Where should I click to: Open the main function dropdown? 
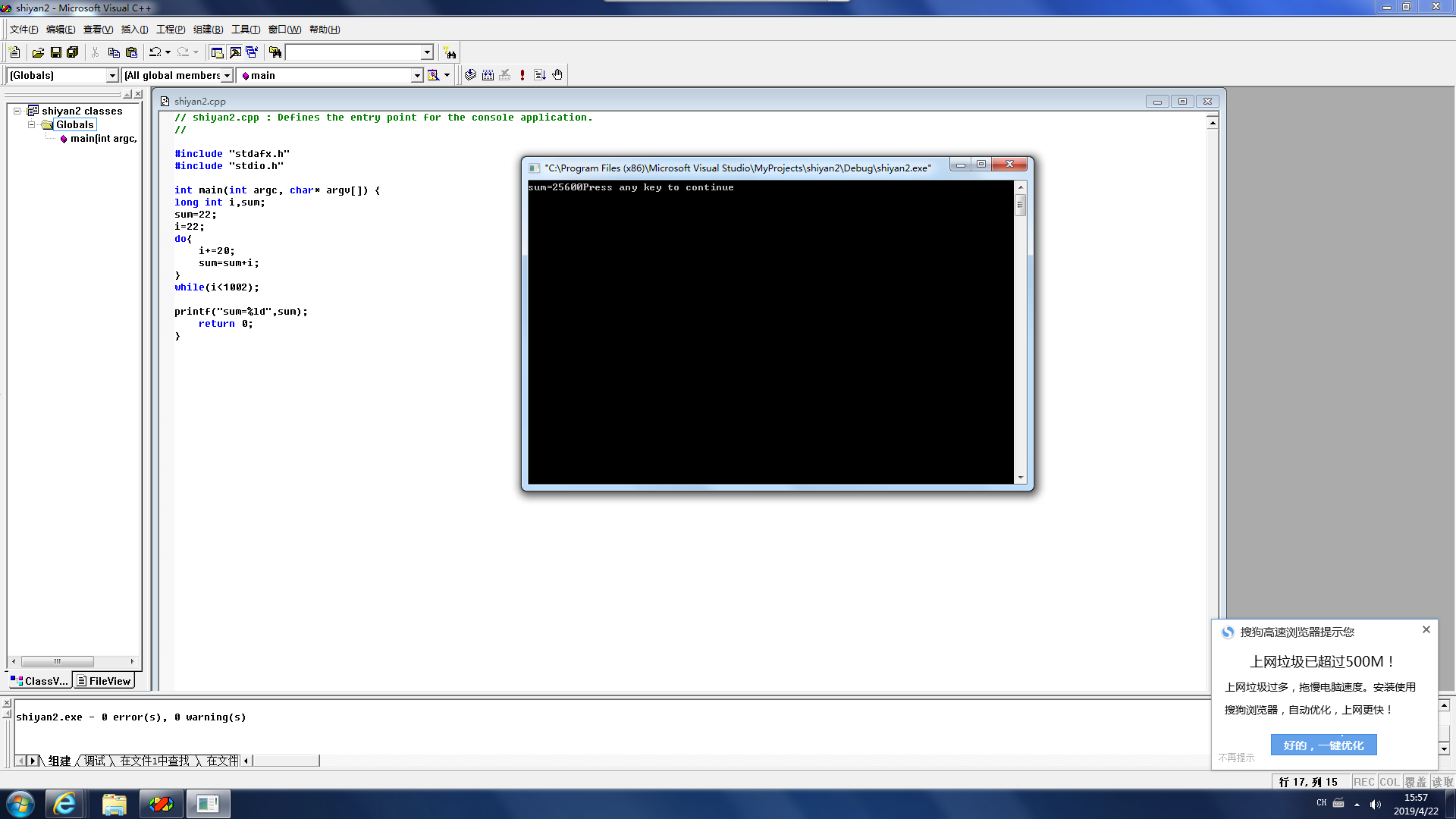[416, 75]
